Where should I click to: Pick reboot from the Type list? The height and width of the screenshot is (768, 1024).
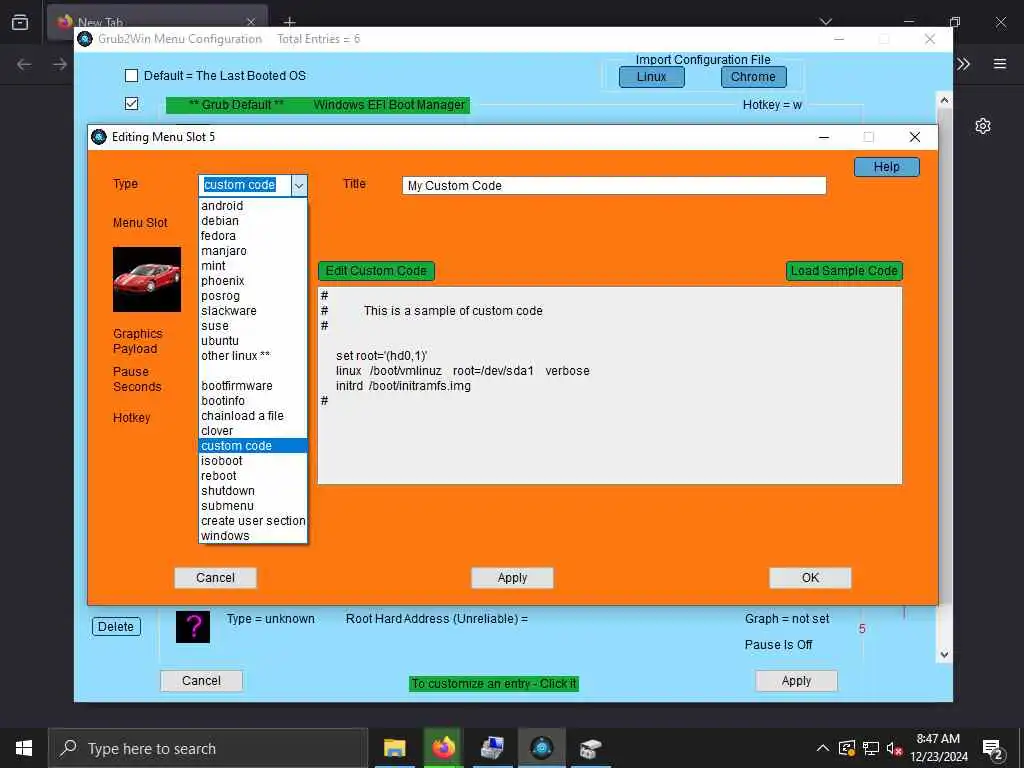[253, 476]
